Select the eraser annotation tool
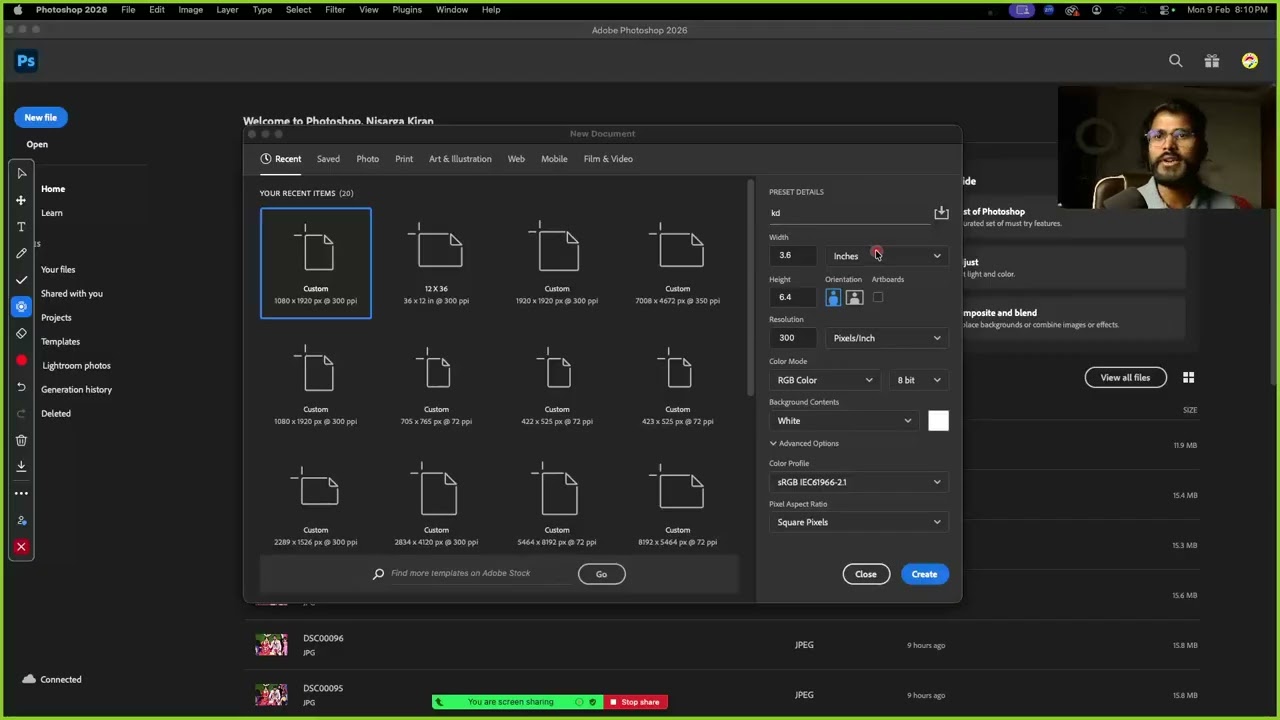This screenshot has width=1280, height=720. point(21,334)
